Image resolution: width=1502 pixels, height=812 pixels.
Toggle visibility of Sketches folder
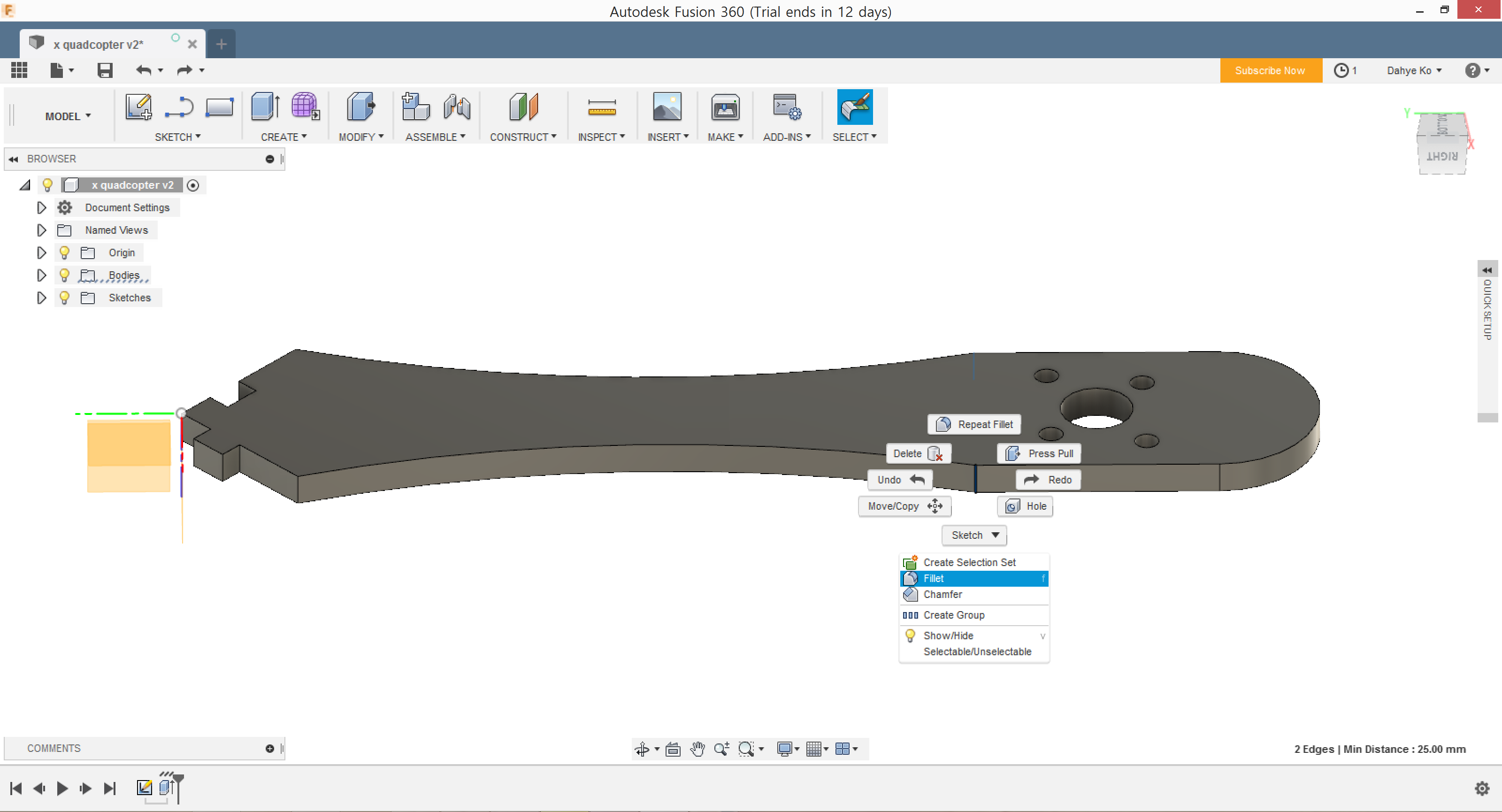(x=65, y=297)
